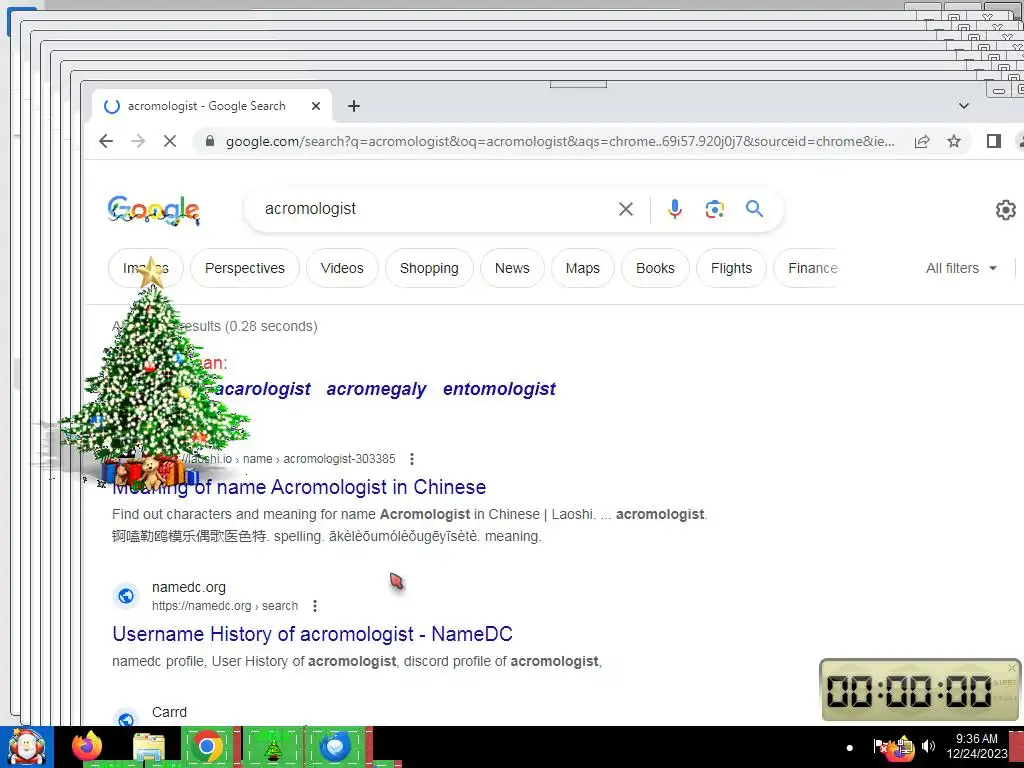Click the share page icon in address bar
This screenshot has height=768, width=1024.
pyautogui.click(x=922, y=141)
